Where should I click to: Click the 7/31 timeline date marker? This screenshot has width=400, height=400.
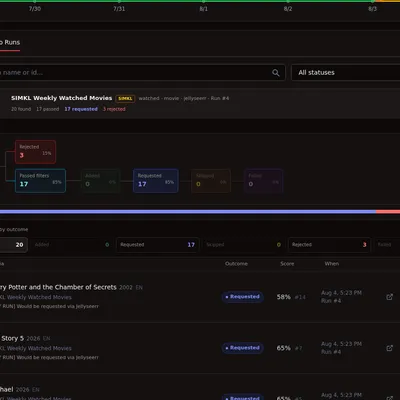tap(119, 9)
